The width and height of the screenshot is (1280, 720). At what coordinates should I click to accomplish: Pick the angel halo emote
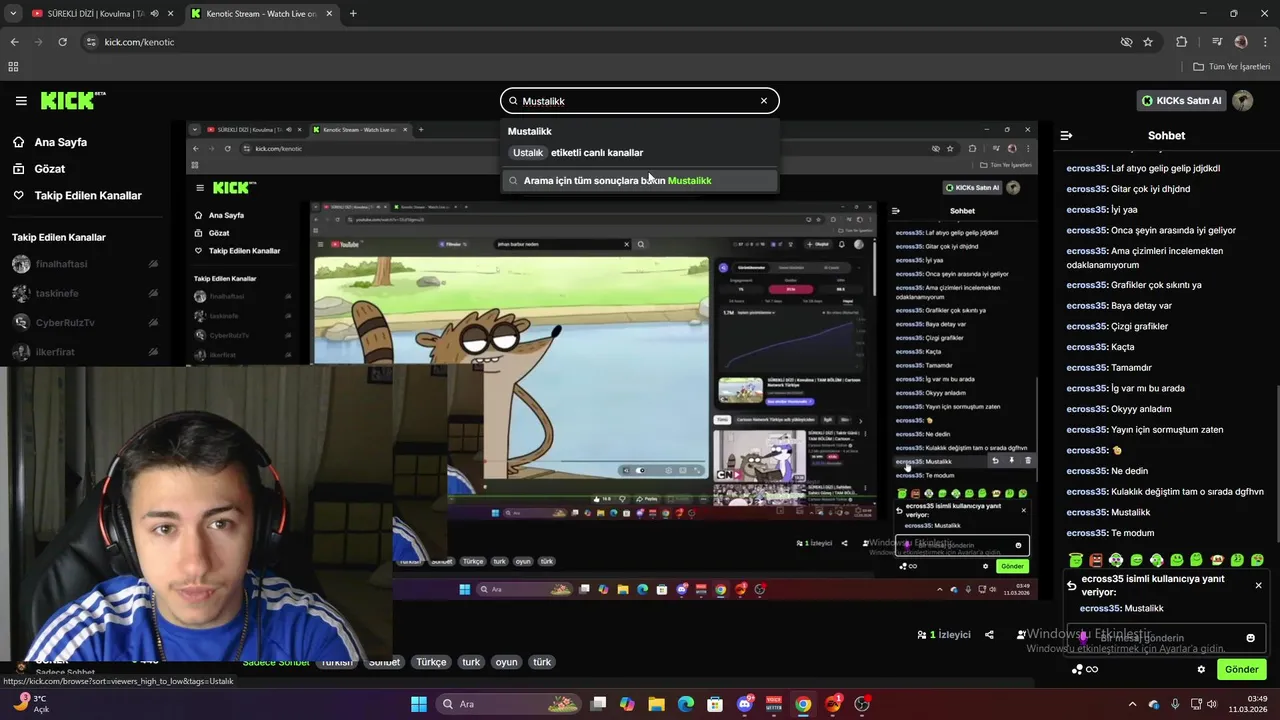[x=1076, y=560]
